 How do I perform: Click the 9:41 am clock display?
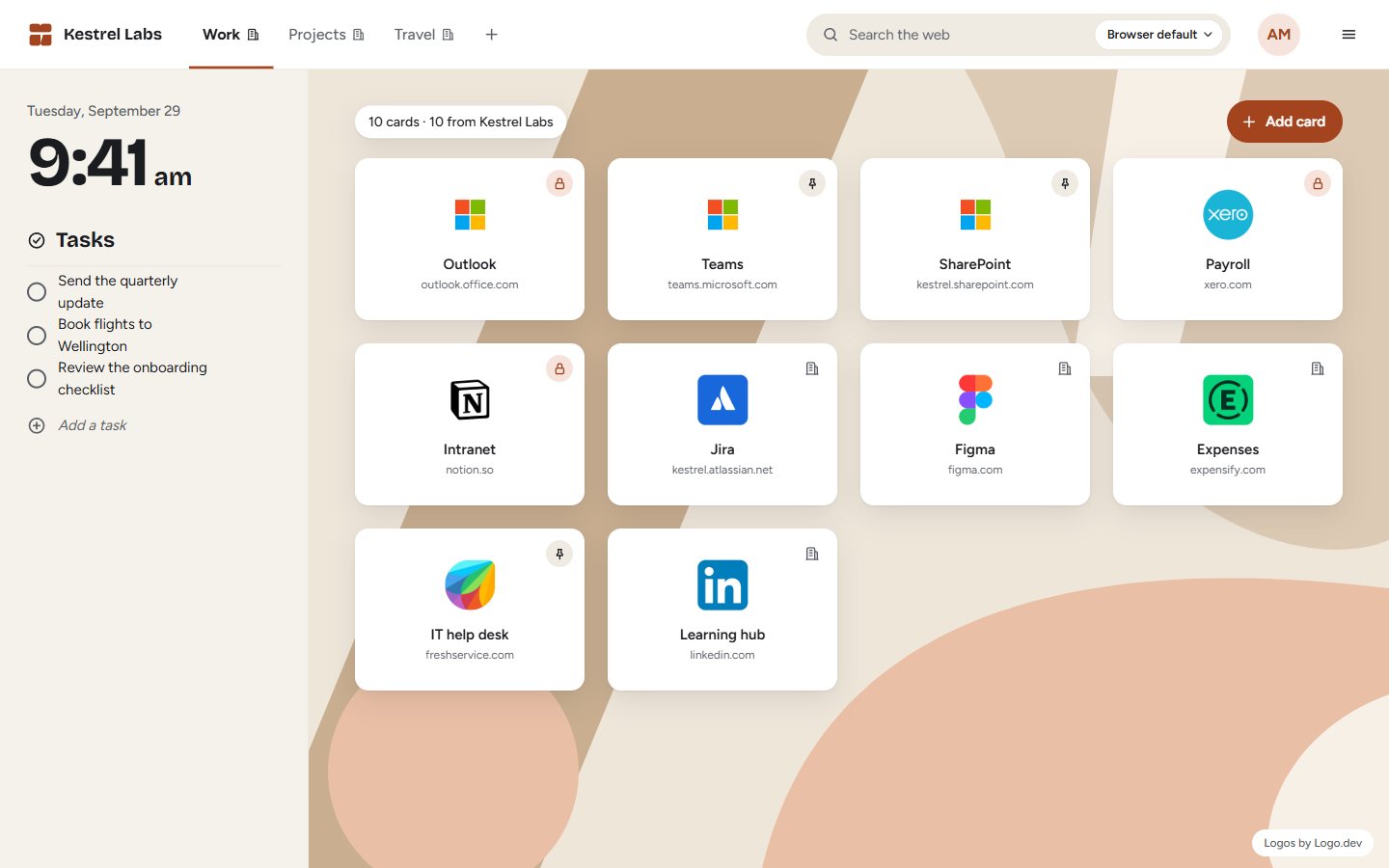point(110,162)
